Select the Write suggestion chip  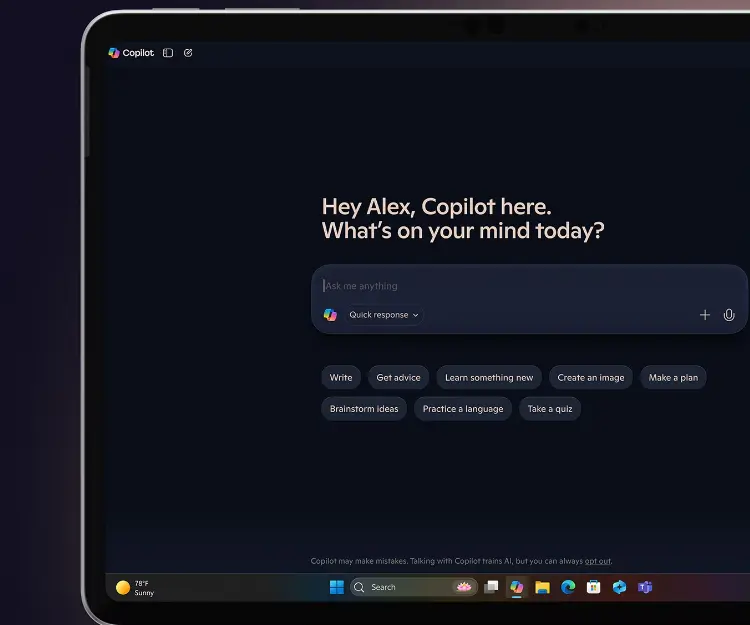pyautogui.click(x=341, y=377)
